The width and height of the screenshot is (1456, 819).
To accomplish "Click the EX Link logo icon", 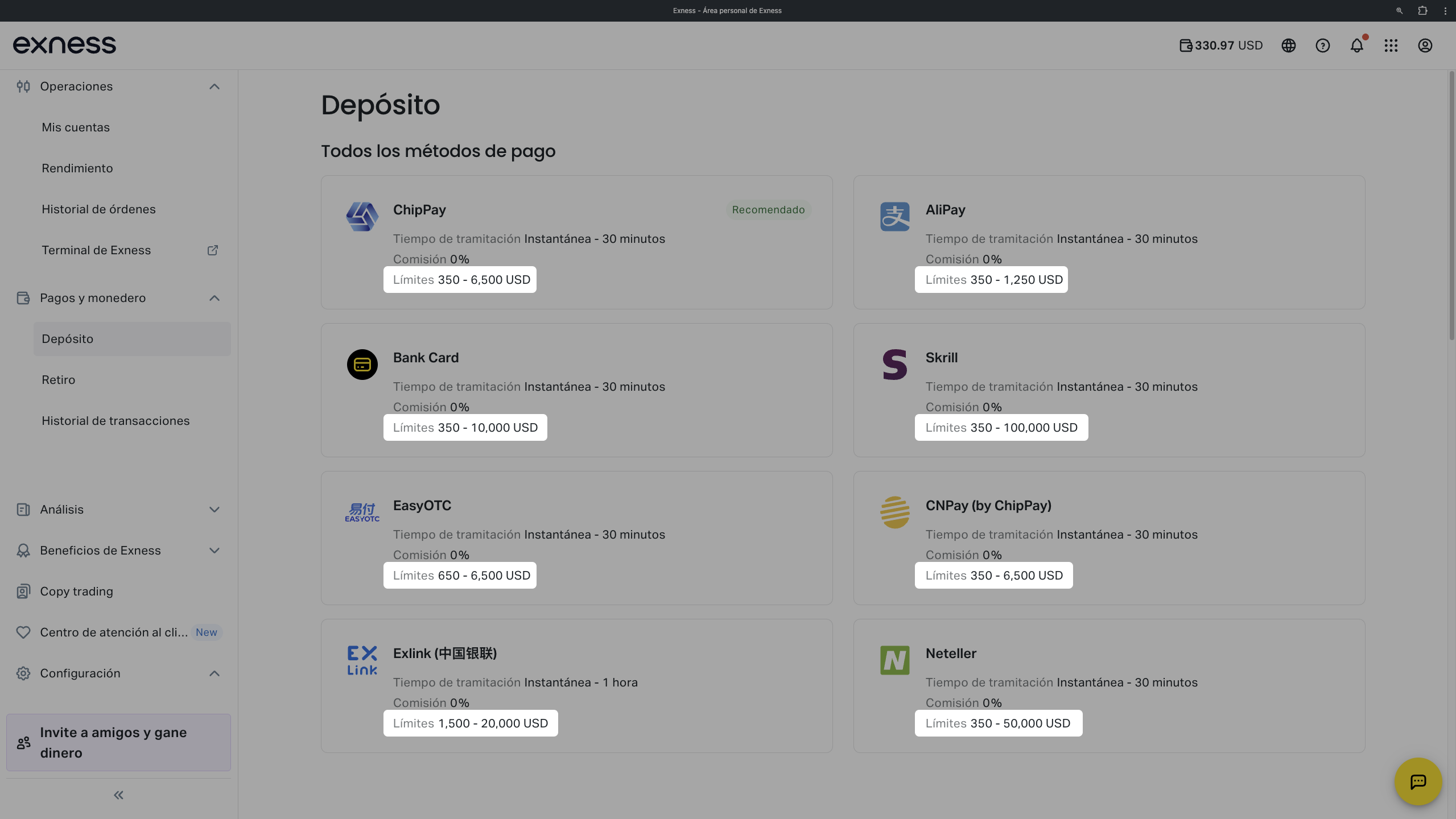I will (x=362, y=660).
